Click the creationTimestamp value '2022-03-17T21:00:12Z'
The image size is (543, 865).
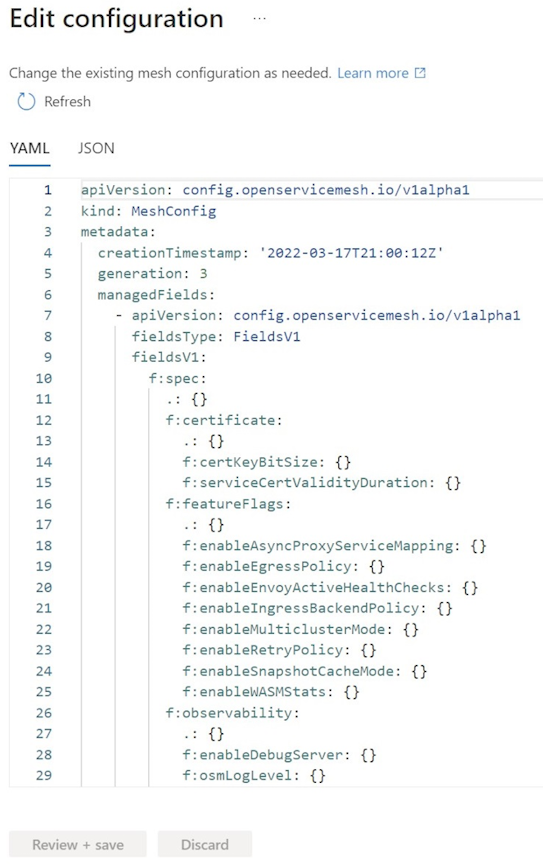351,253
